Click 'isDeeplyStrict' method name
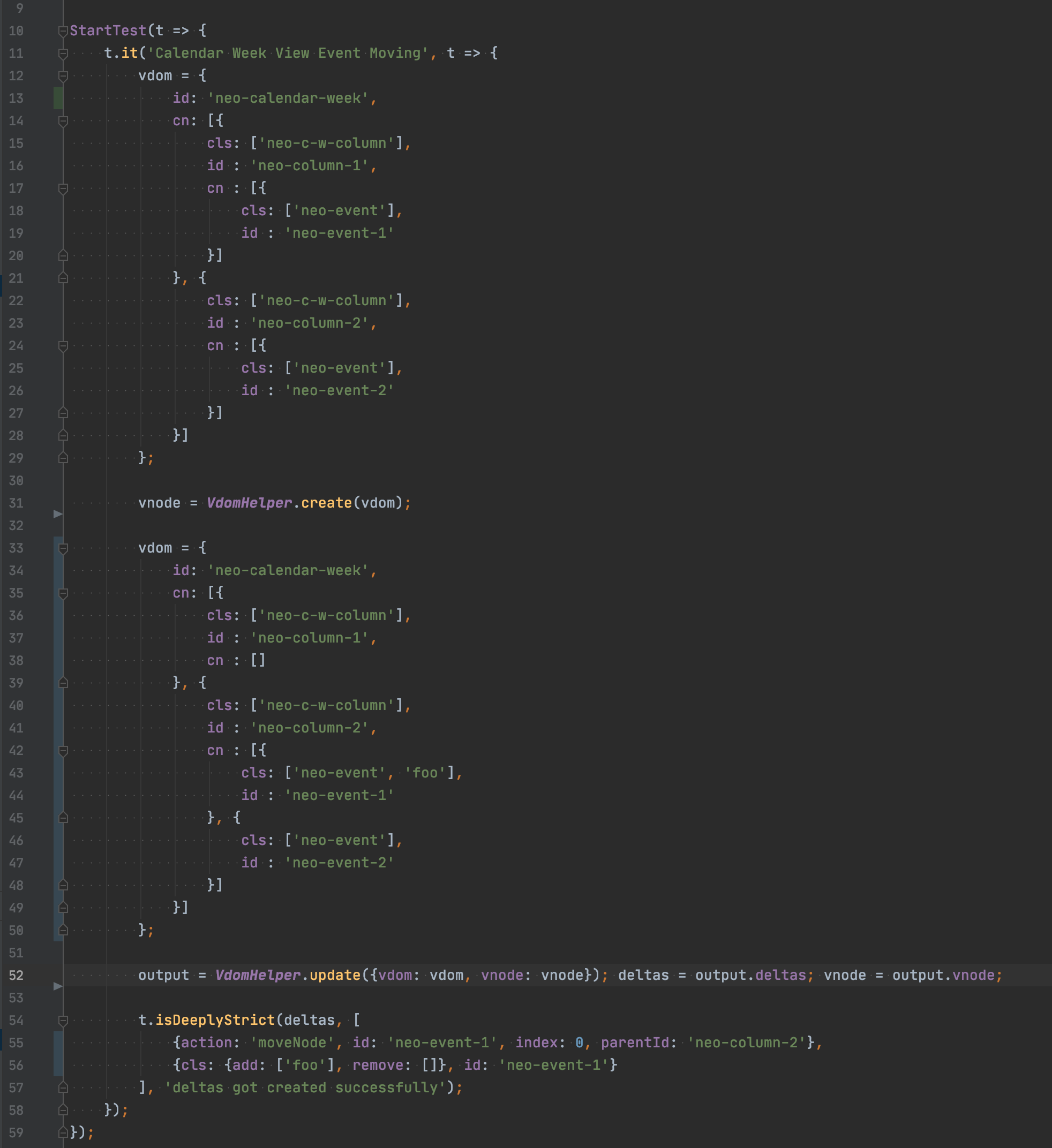Screen dimensions: 1052x1148 [x=215, y=1020]
